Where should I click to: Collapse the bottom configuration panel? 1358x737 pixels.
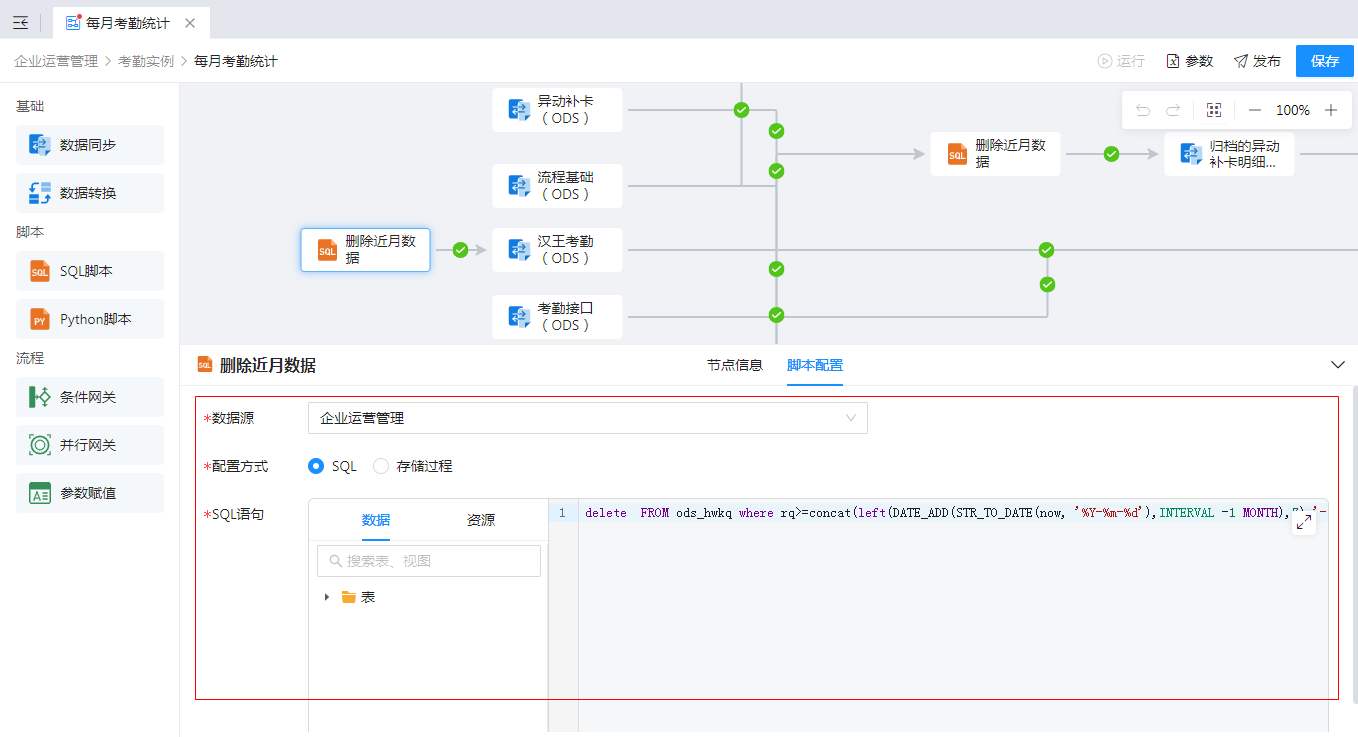coord(1338,365)
